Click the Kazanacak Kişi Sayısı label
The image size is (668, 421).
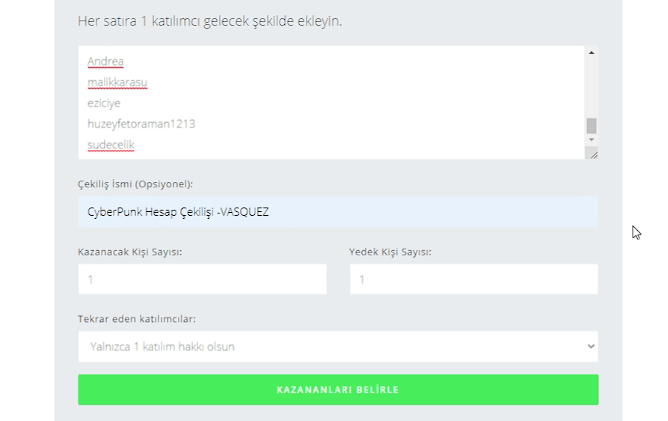click(x=130, y=252)
